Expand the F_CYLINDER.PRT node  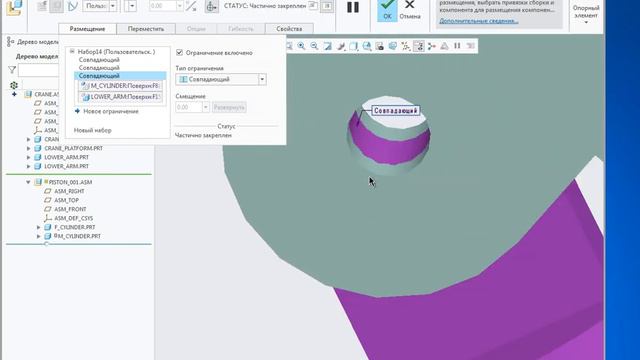click(x=39, y=227)
